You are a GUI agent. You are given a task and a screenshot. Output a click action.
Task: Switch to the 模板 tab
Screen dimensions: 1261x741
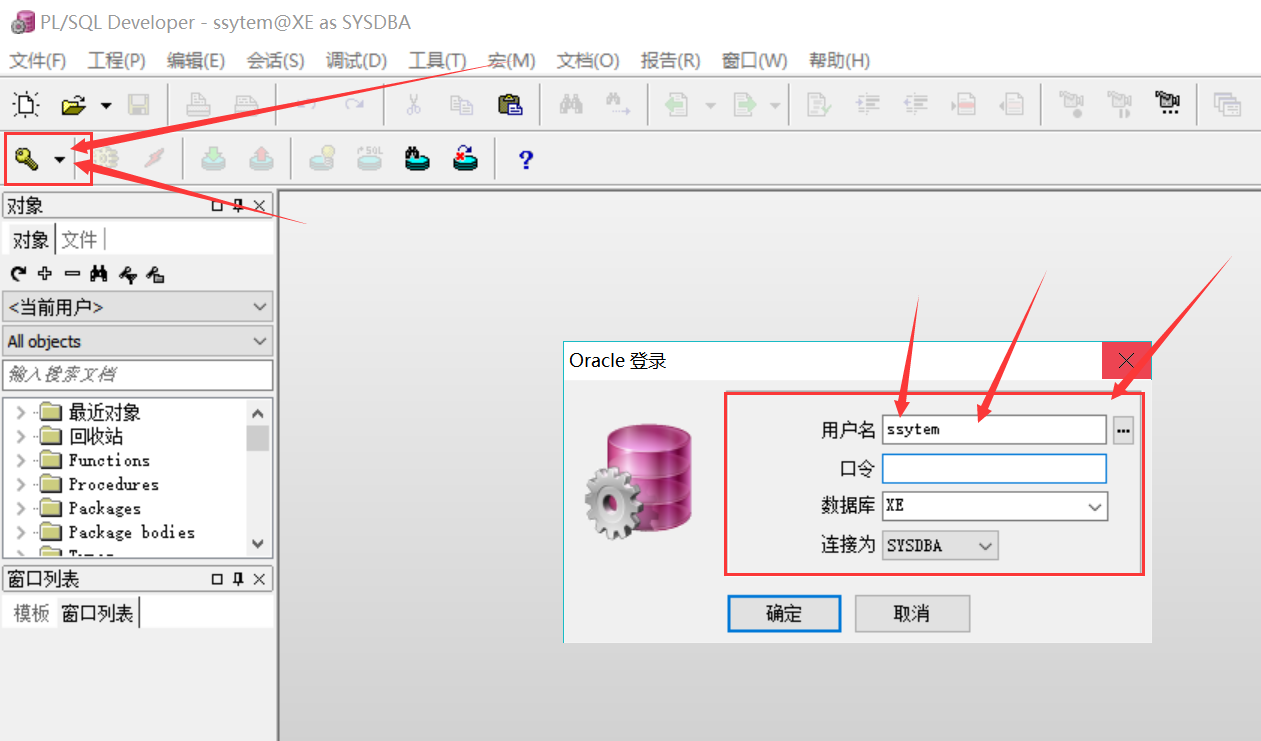point(32,613)
